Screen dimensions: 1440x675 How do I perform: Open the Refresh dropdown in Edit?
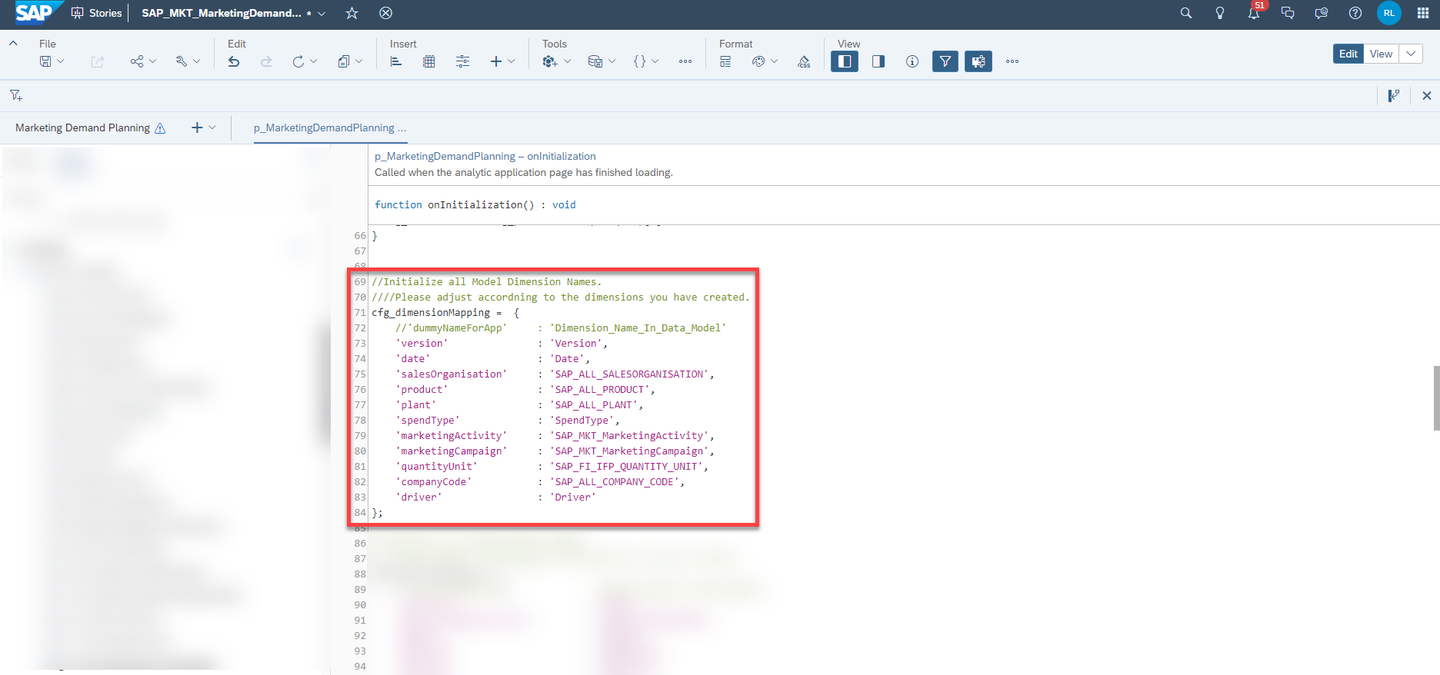coord(305,62)
